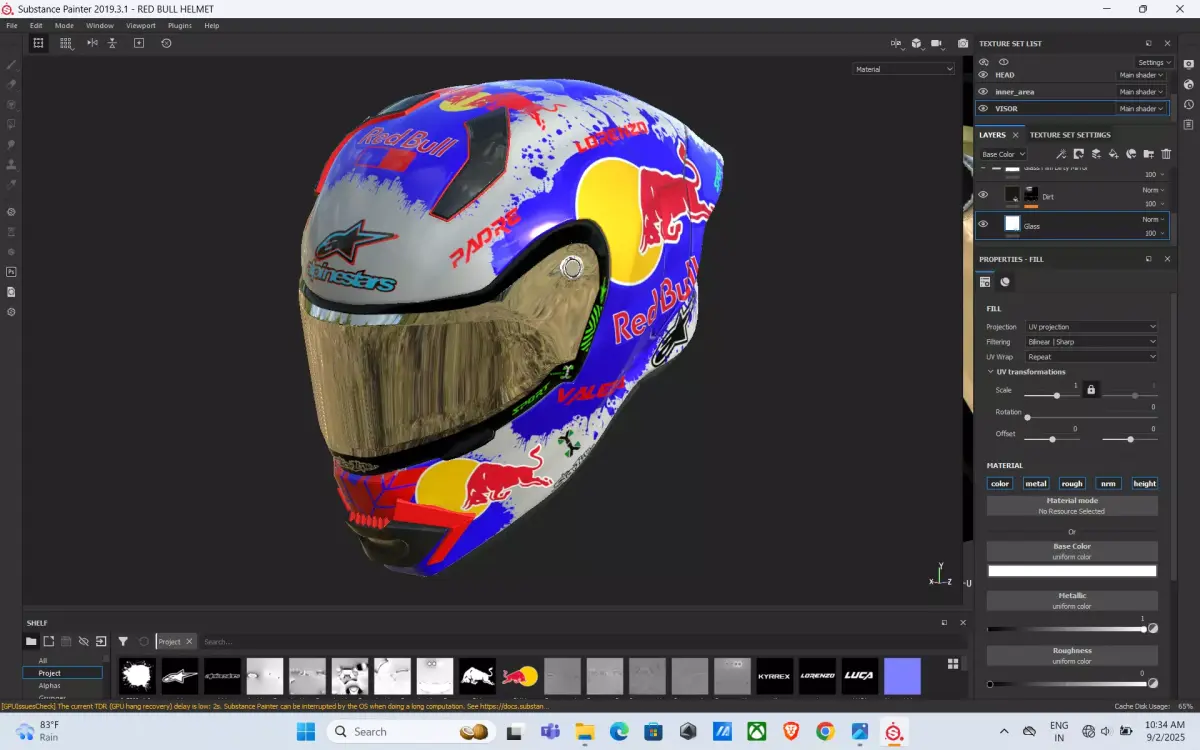Open VISOR Main shader dropdown

(1141, 108)
